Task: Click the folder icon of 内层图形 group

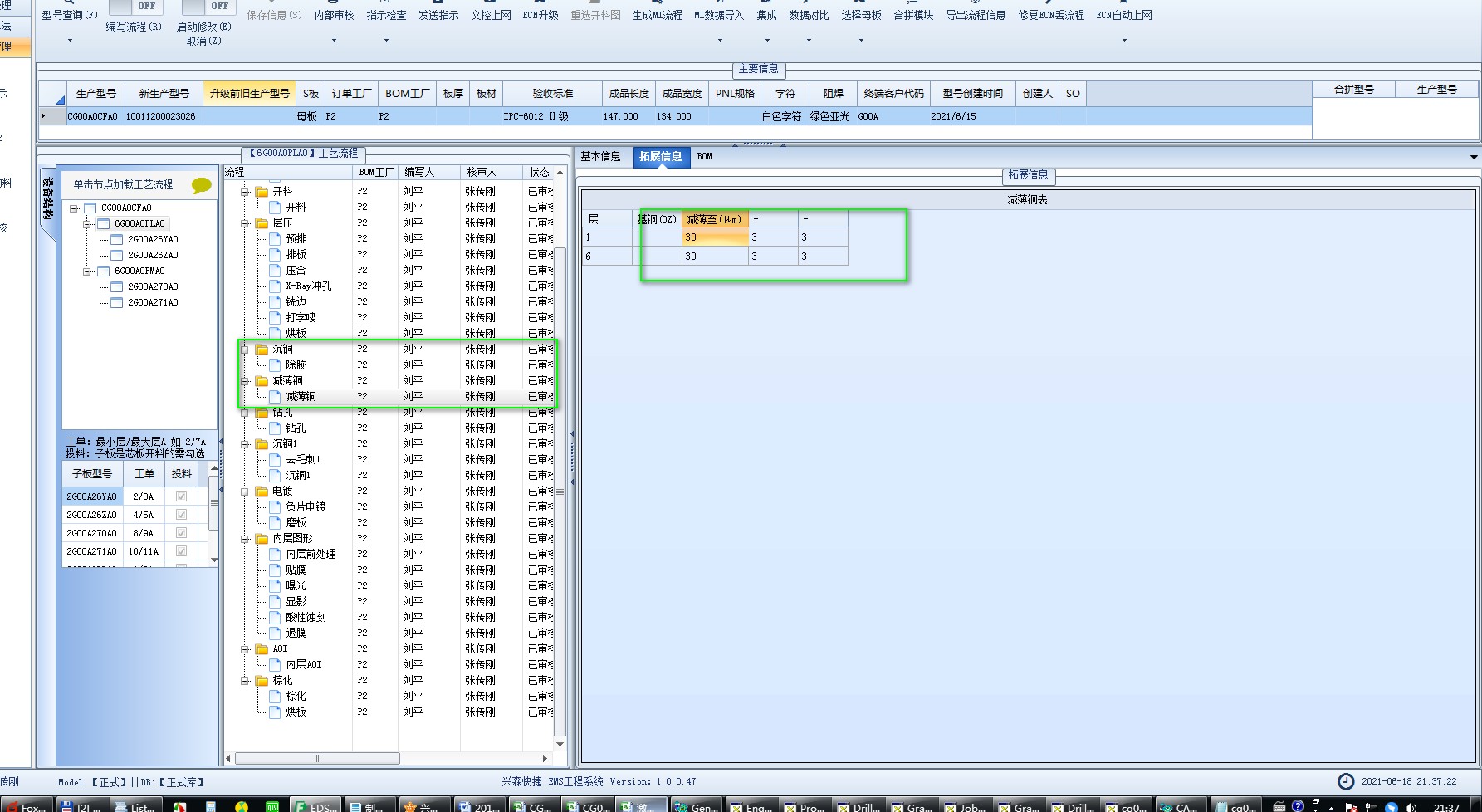Action: coord(262,538)
